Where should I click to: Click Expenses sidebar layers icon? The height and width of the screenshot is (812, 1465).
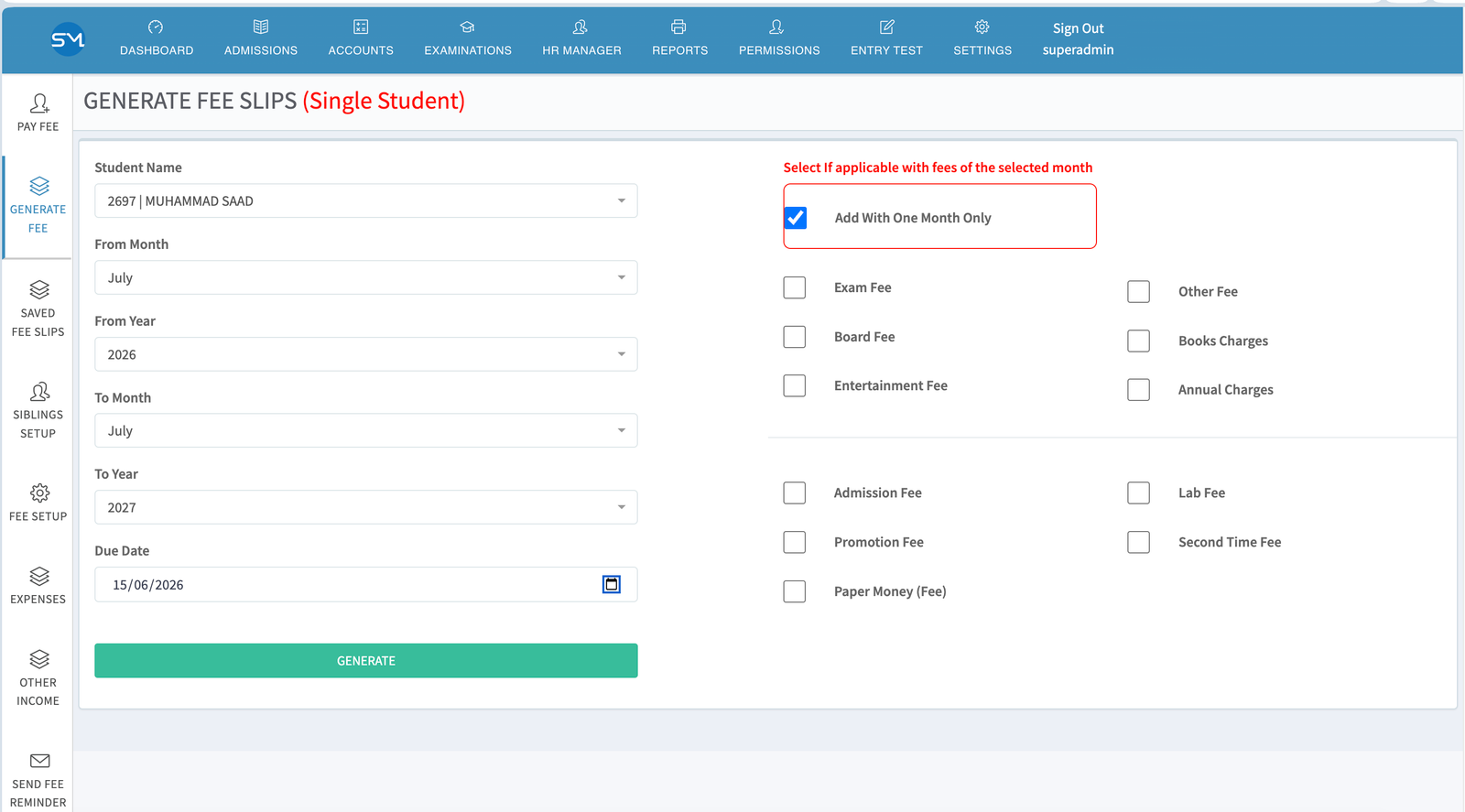coord(39,576)
